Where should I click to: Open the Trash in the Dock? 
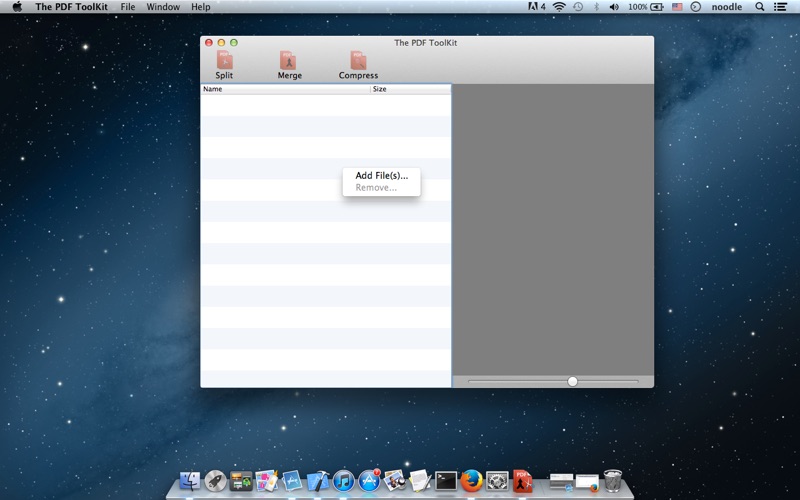pyautogui.click(x=613, y=481)
